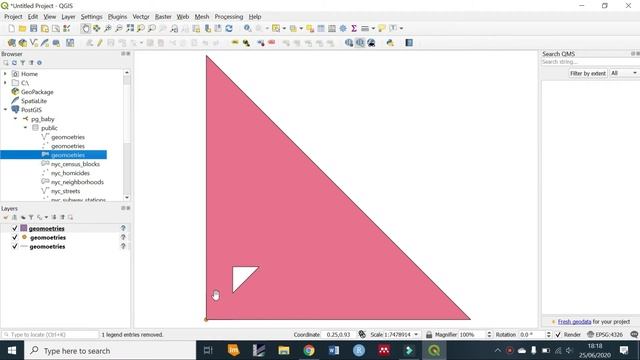Click the EPSG:4326 CRS button
This screenshot has width=640, height=360.
(x=605, y=335)
